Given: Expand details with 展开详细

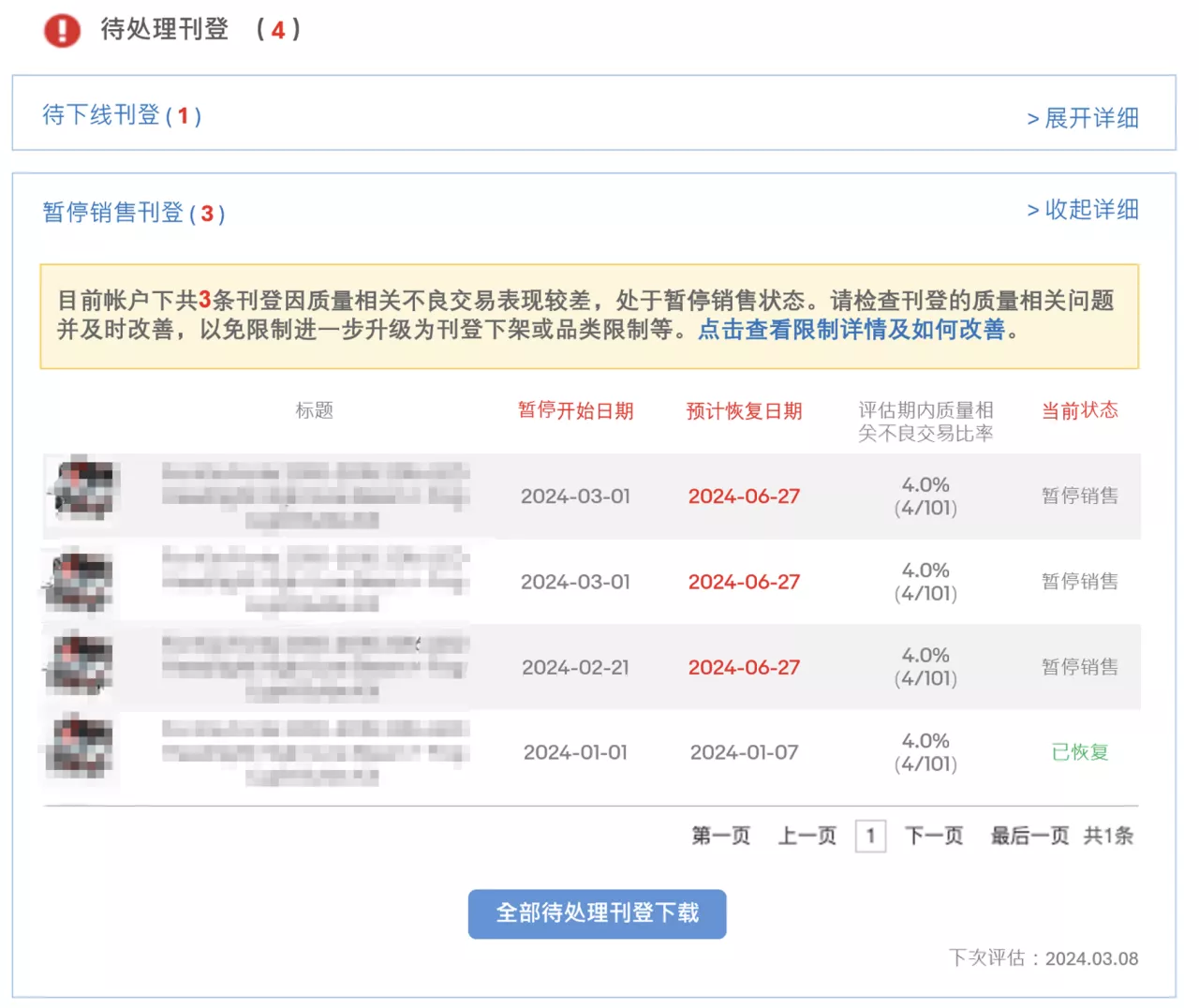Looking at the screenshot, I should (x=1083, y=118).
